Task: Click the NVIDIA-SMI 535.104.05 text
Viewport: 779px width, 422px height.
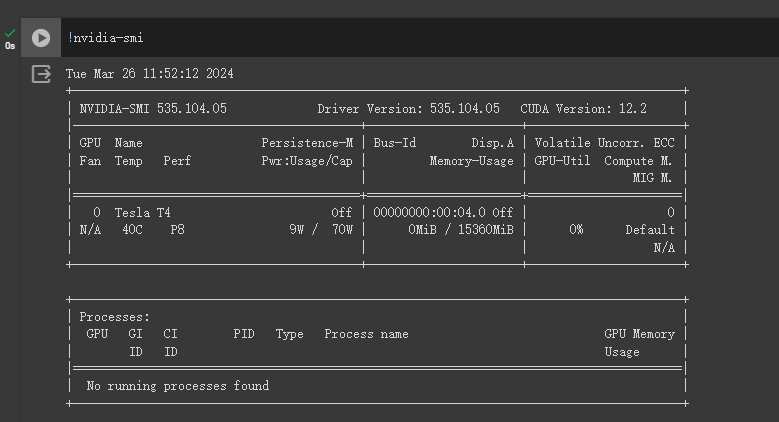Action: point(153,108)
